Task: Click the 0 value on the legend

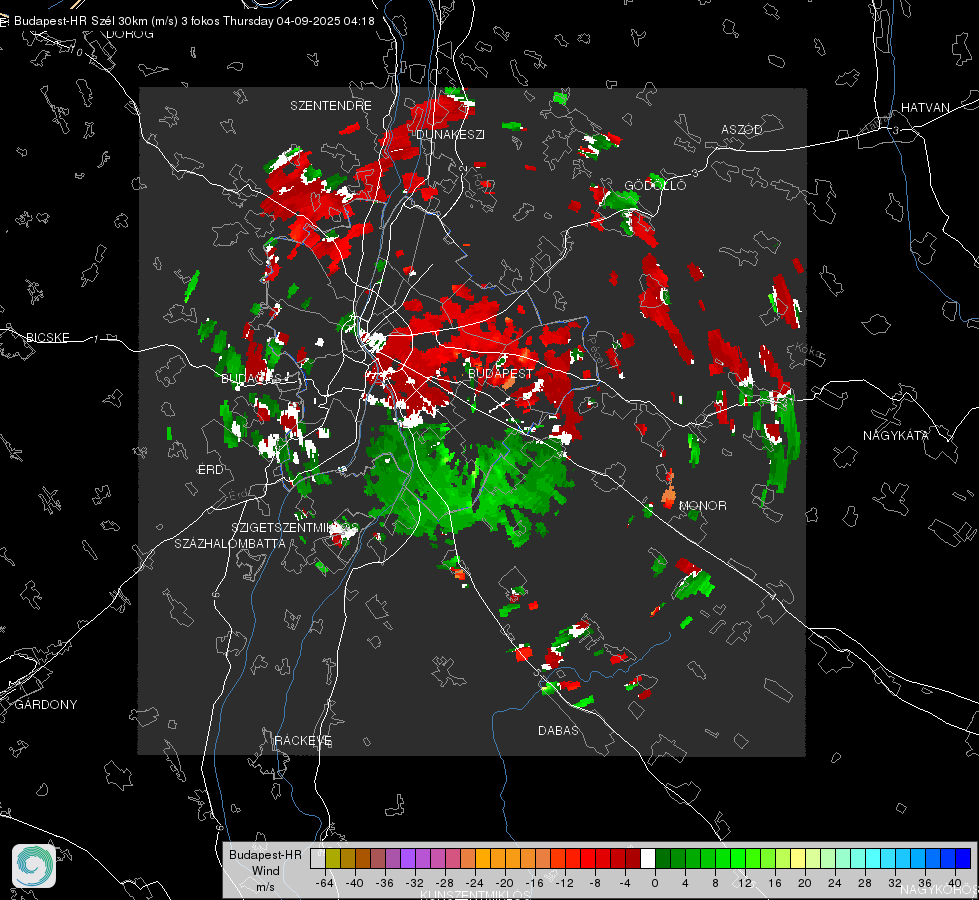Action: coord(655,883)
